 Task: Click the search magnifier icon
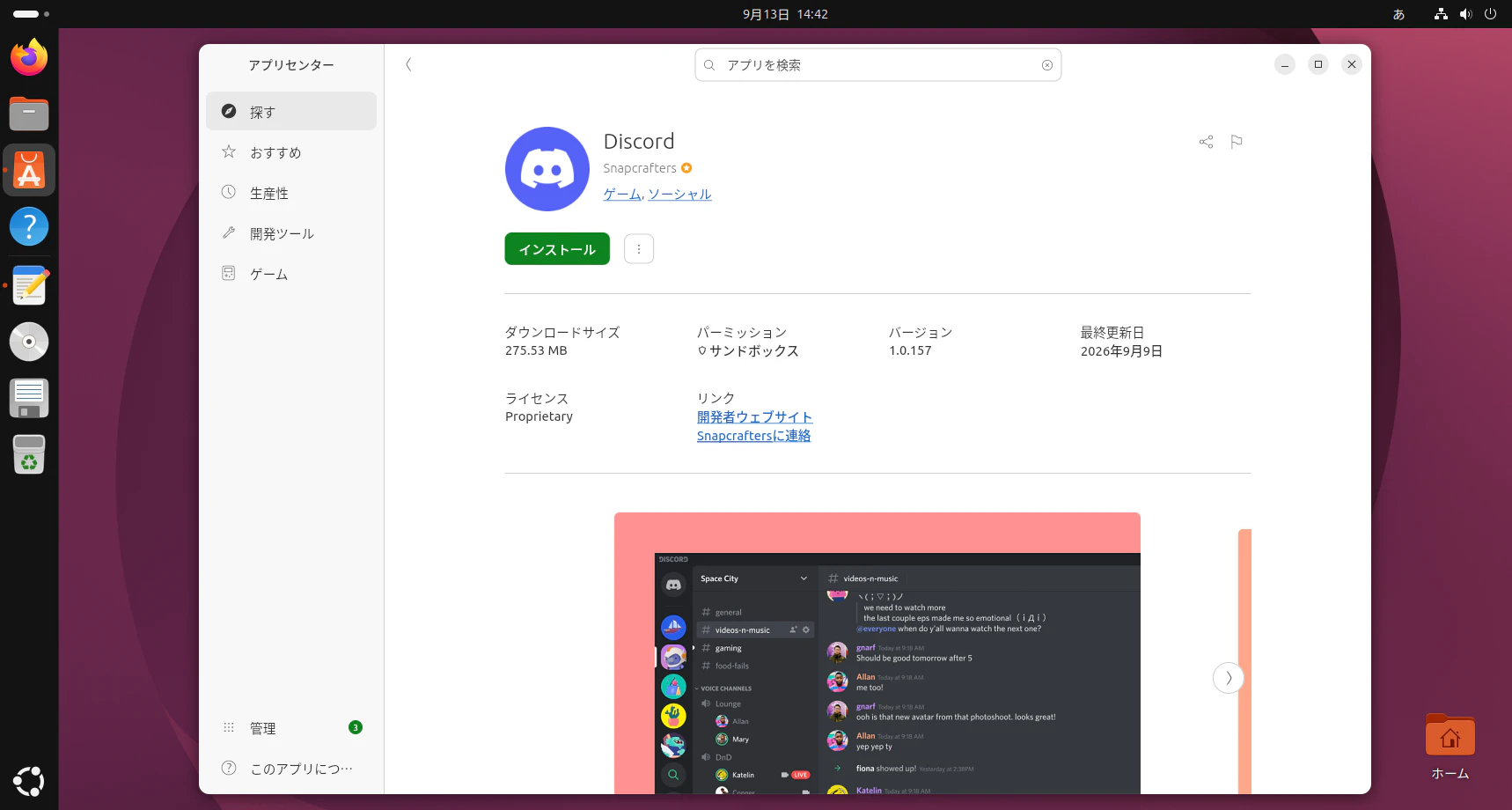coord(709,65)
